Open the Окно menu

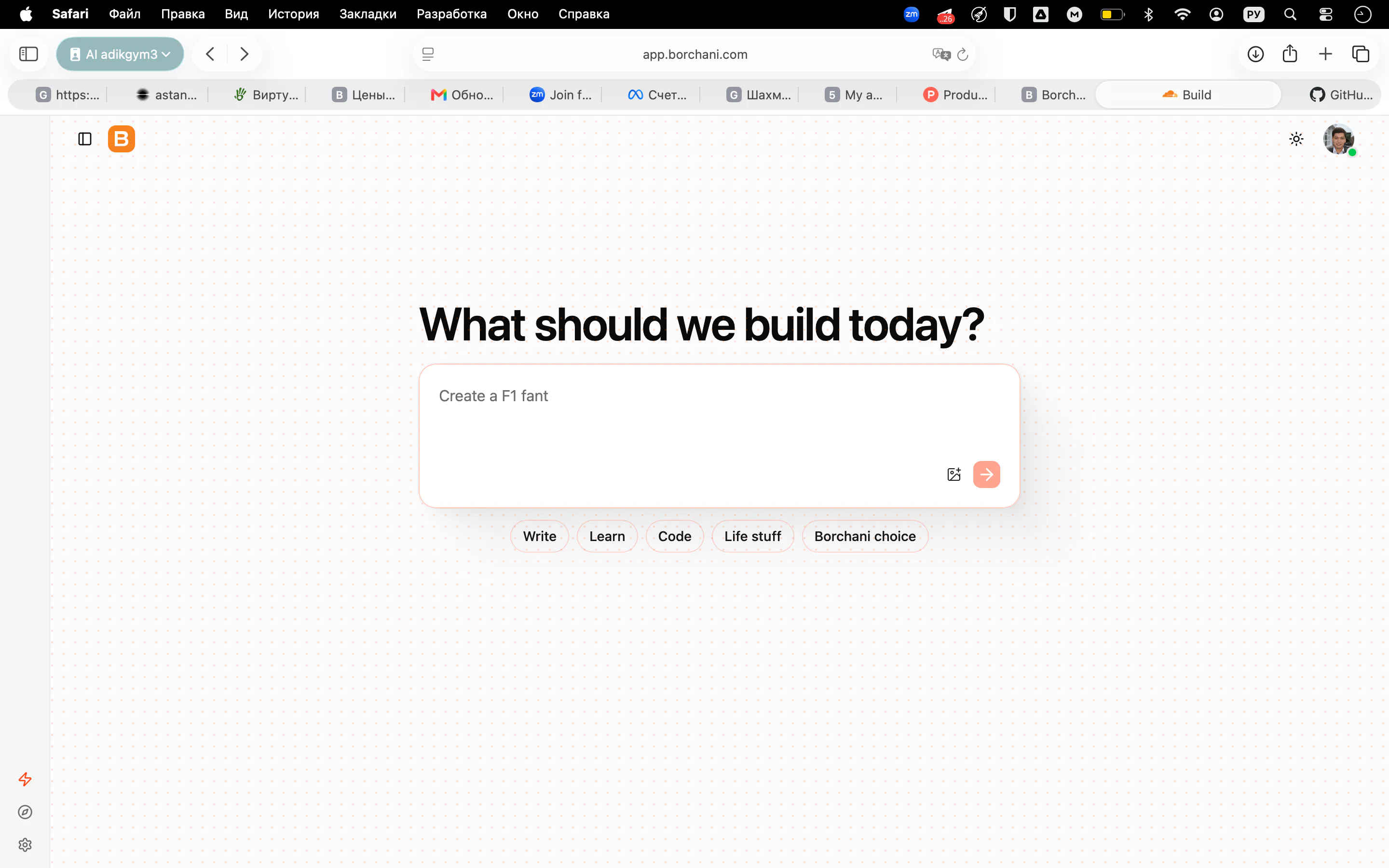(x=522, y=14)
